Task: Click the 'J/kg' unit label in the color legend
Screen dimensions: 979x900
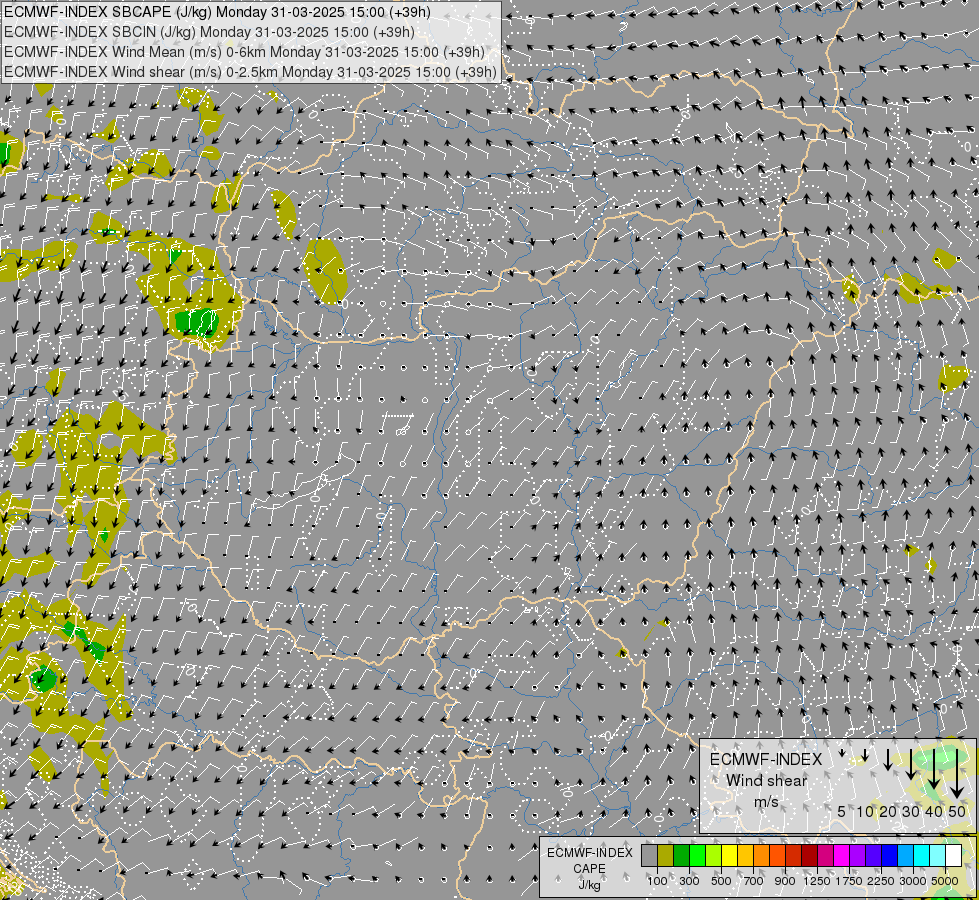Action: tap(589, 886)
